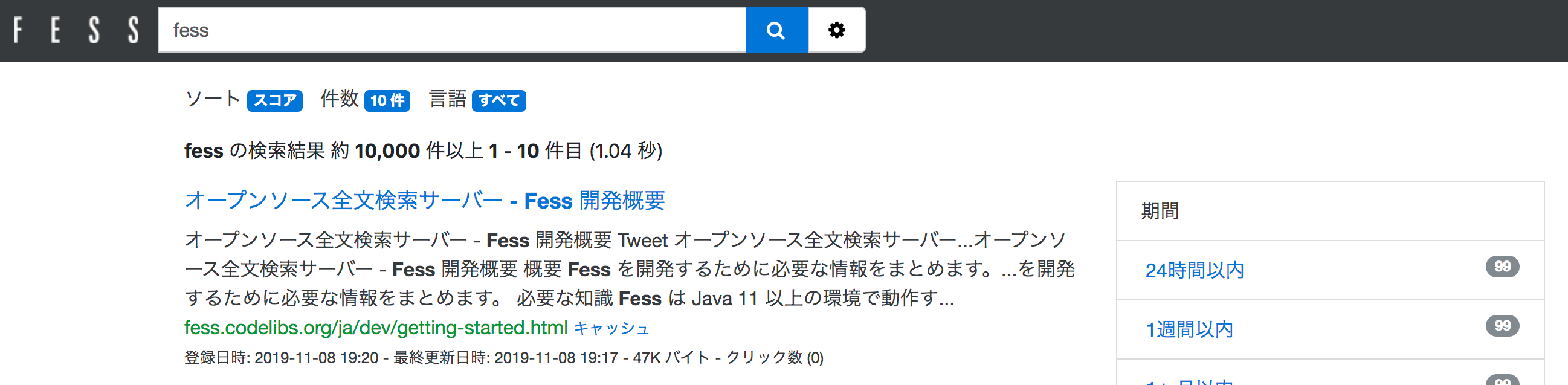This screenshot has height=385, width=1568.
Task: Click the FESS logo
Action: pyautogui.click(x=76, y=30)
